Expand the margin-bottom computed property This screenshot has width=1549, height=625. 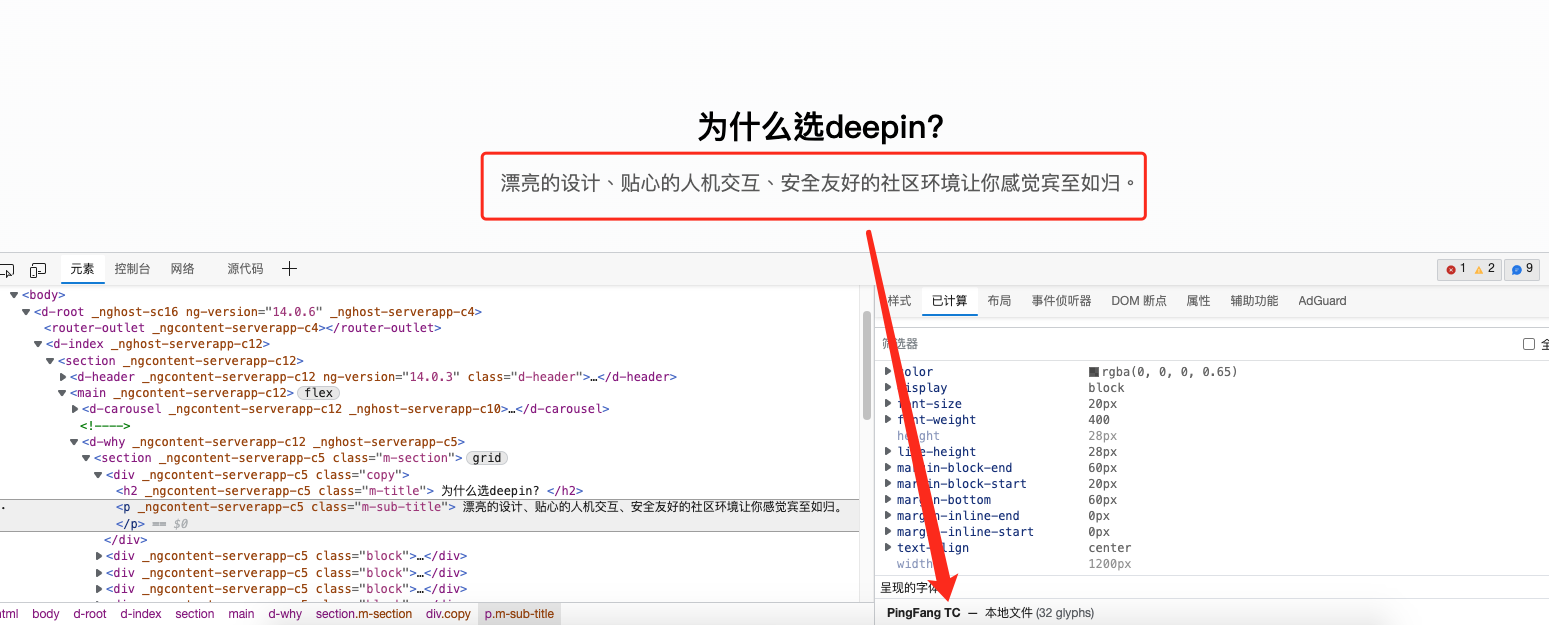click(x=888, y=500)
